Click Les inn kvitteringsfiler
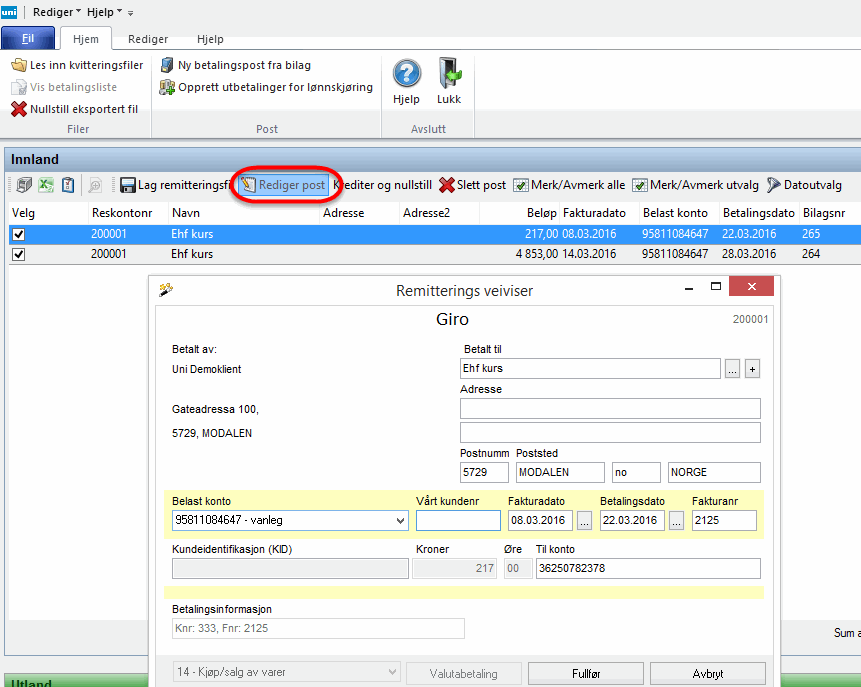Image resolution: width=861 pixels, height=687 pixels. [x=78, y=65]
